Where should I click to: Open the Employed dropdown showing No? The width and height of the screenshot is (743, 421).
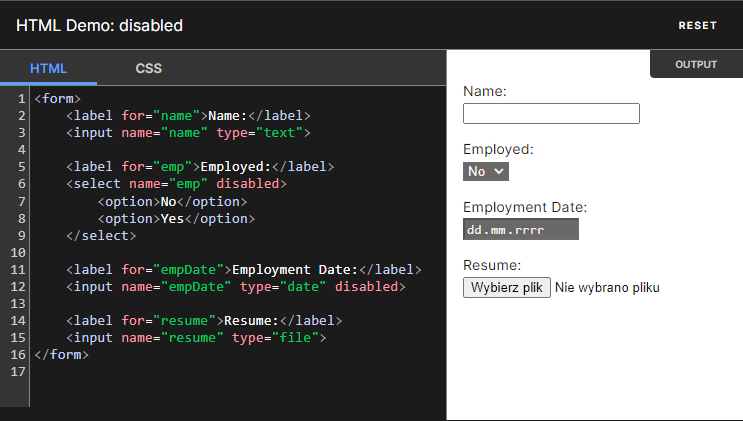click(486, 171)
